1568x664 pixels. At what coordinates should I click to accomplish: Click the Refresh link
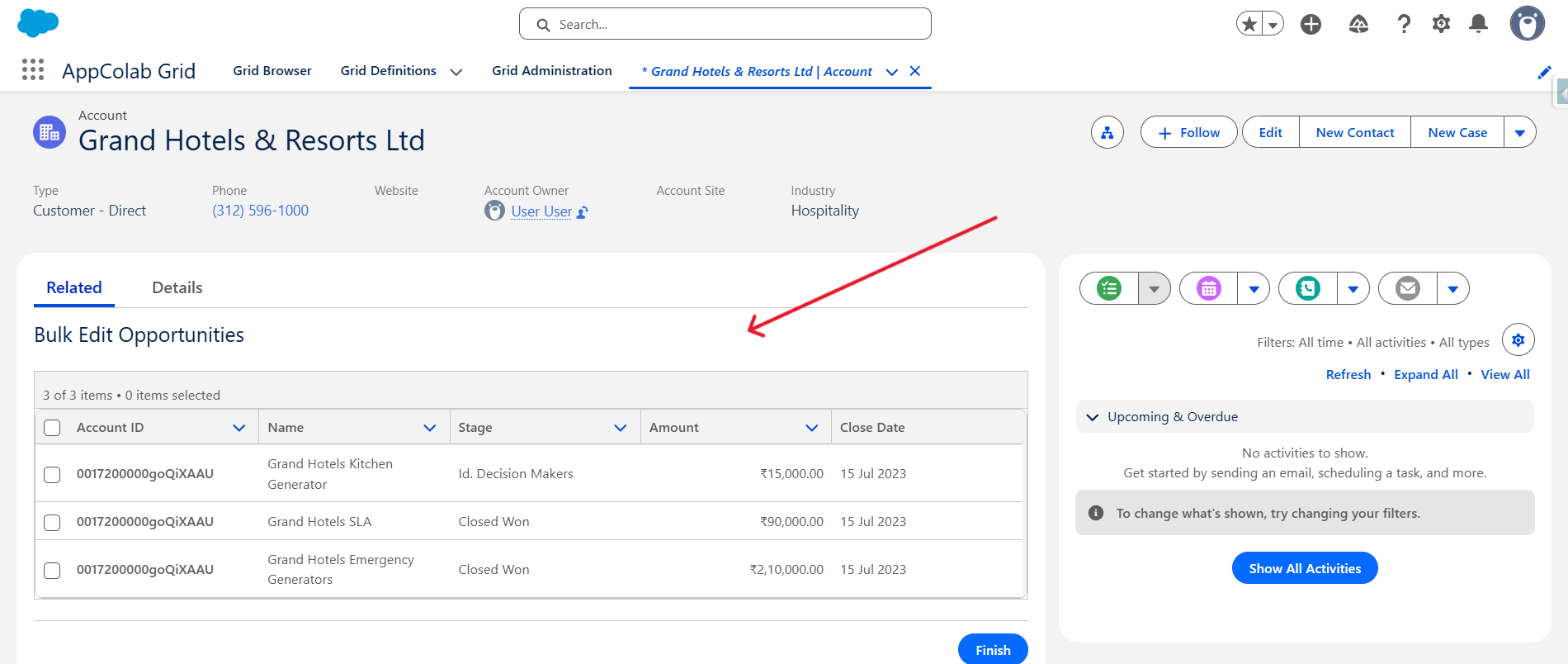point(1348,374)
